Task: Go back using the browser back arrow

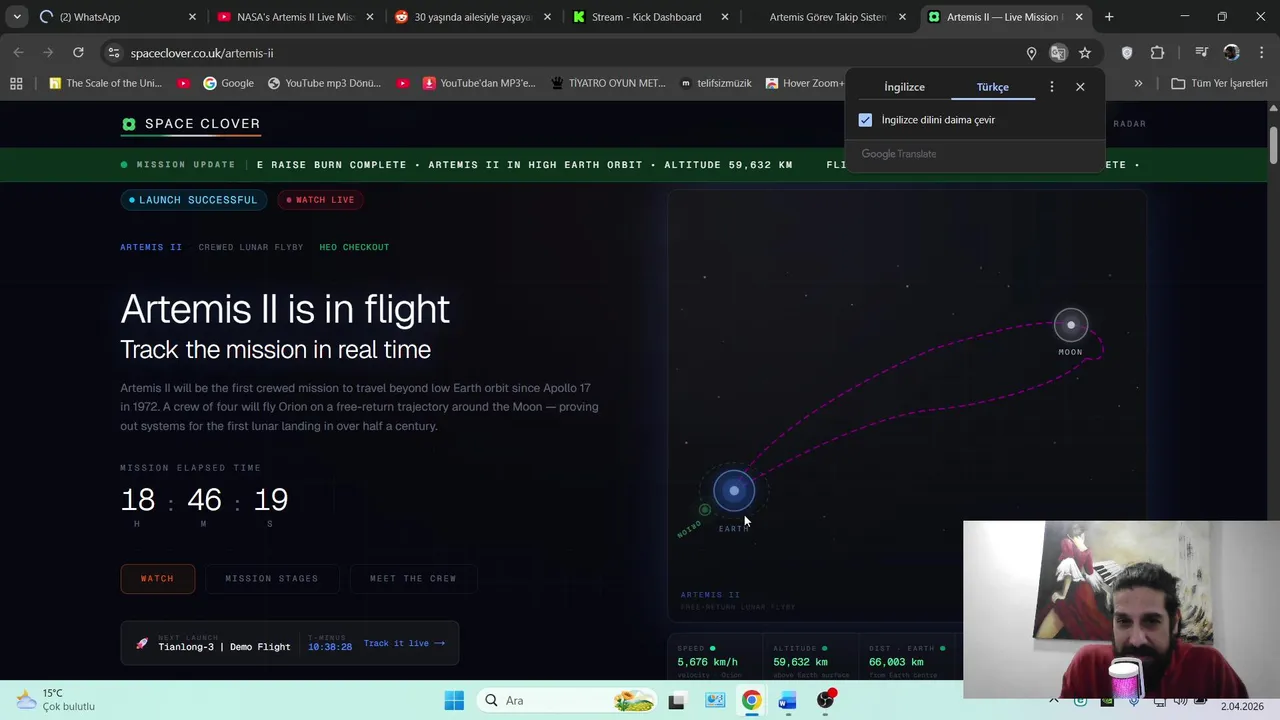Action: pos(18,53)
